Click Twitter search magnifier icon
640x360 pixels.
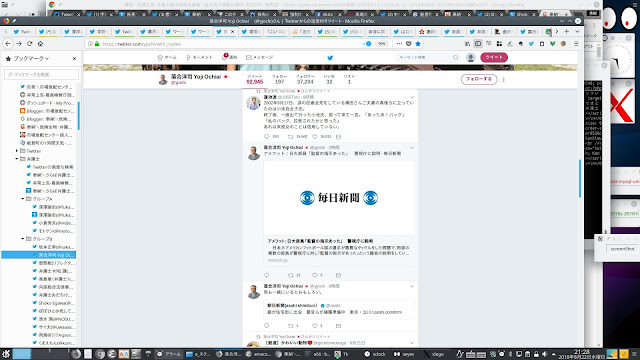point(456,58)
